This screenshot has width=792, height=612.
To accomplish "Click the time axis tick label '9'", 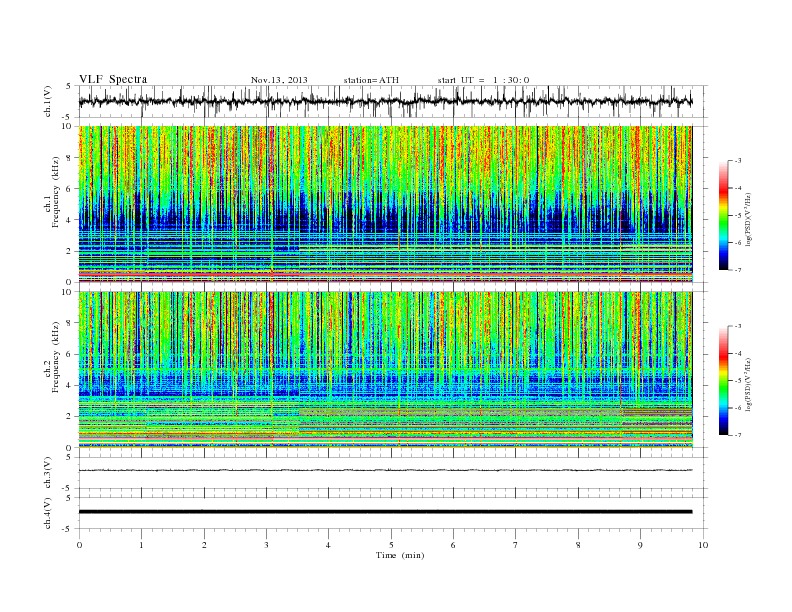I will click(x=640, y=545).
